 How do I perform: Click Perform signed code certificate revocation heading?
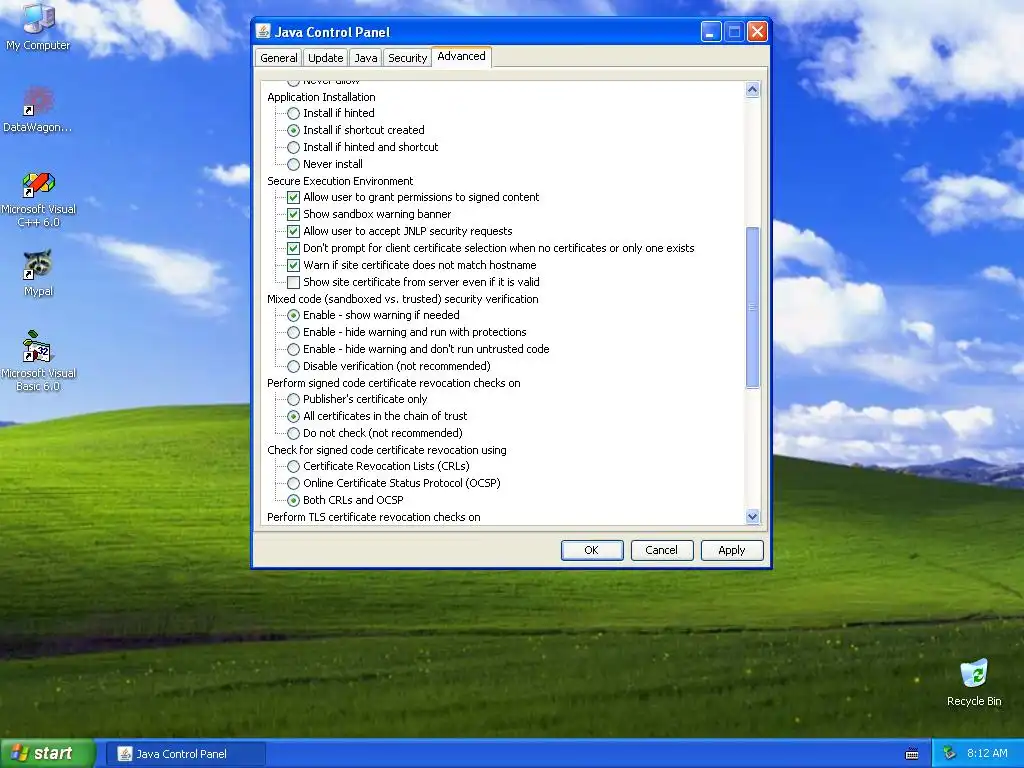(x=394, y=383)
